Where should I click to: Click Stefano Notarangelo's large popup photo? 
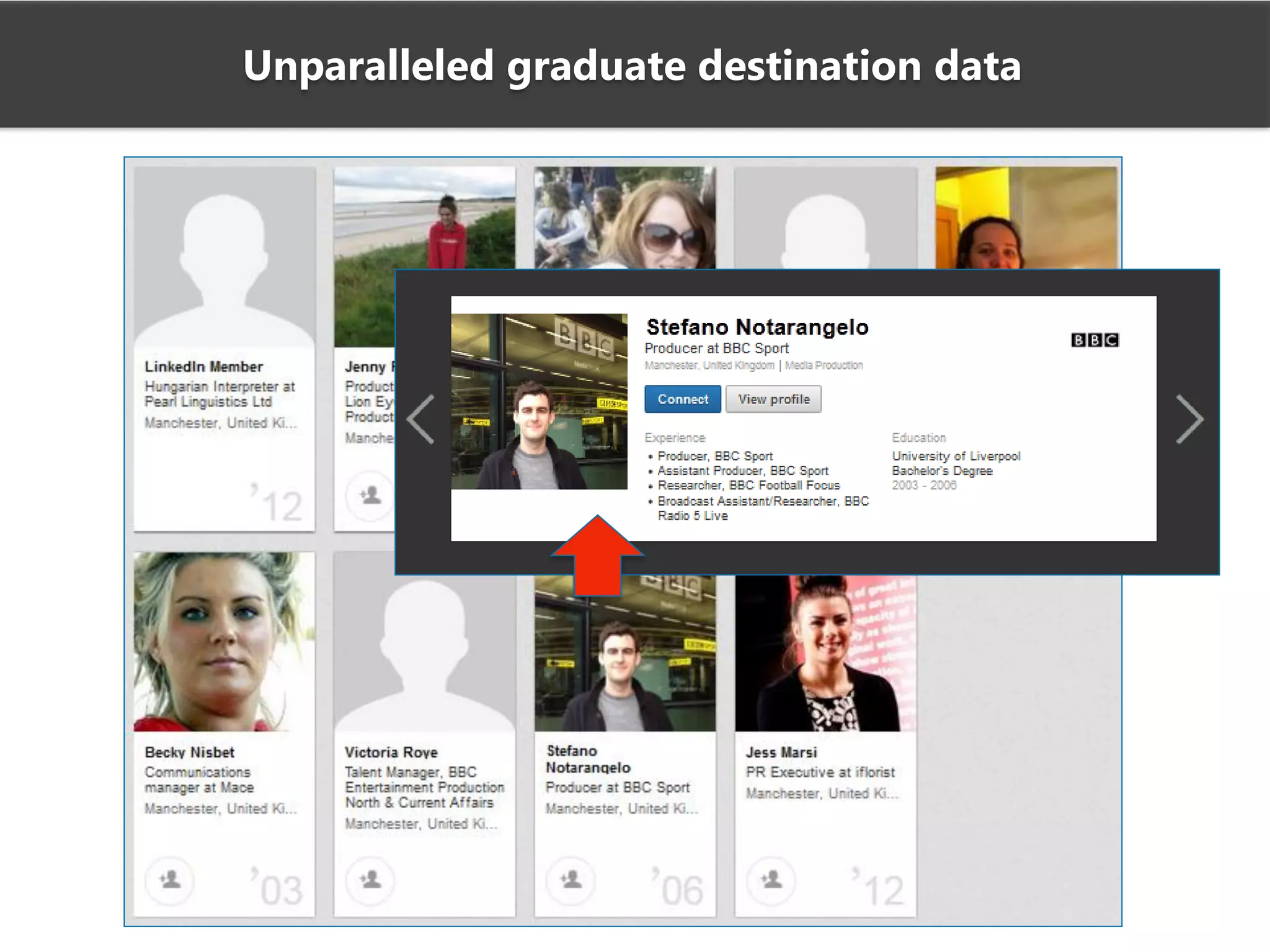pyautogui.click(x=540, y=402)
